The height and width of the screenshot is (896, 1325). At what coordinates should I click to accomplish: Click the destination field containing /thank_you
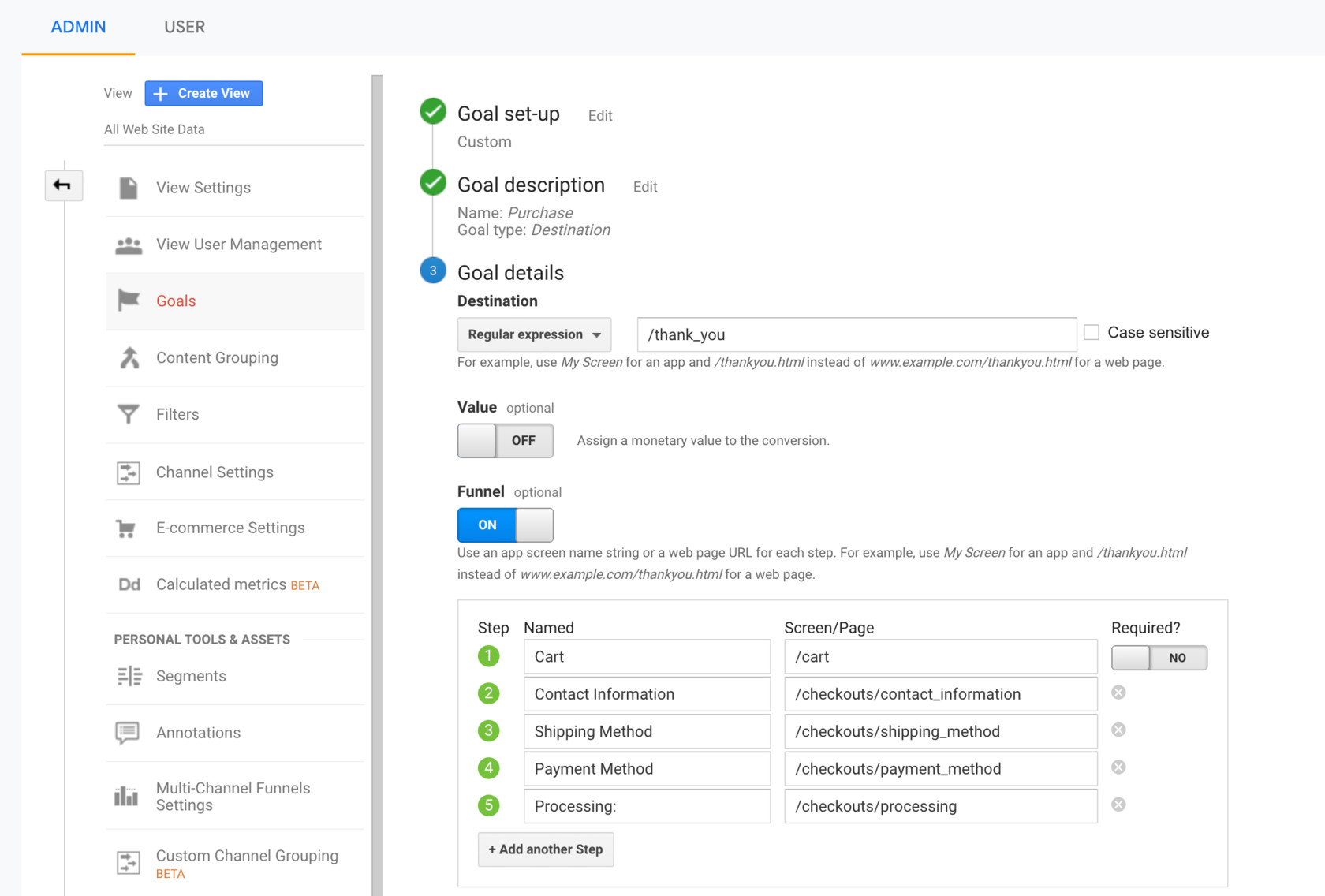tap(857, 334)
